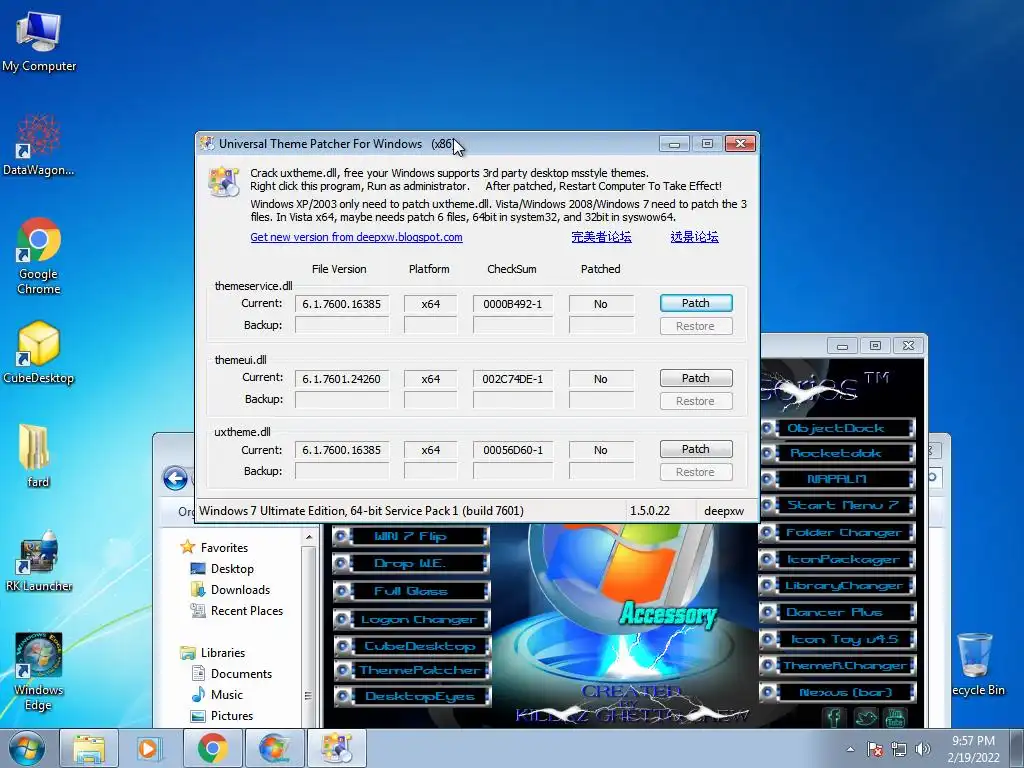Screen dimensions: 1024x768
Task: Open ThemeR.Changer launcher entry
Action: click(836, 665)
